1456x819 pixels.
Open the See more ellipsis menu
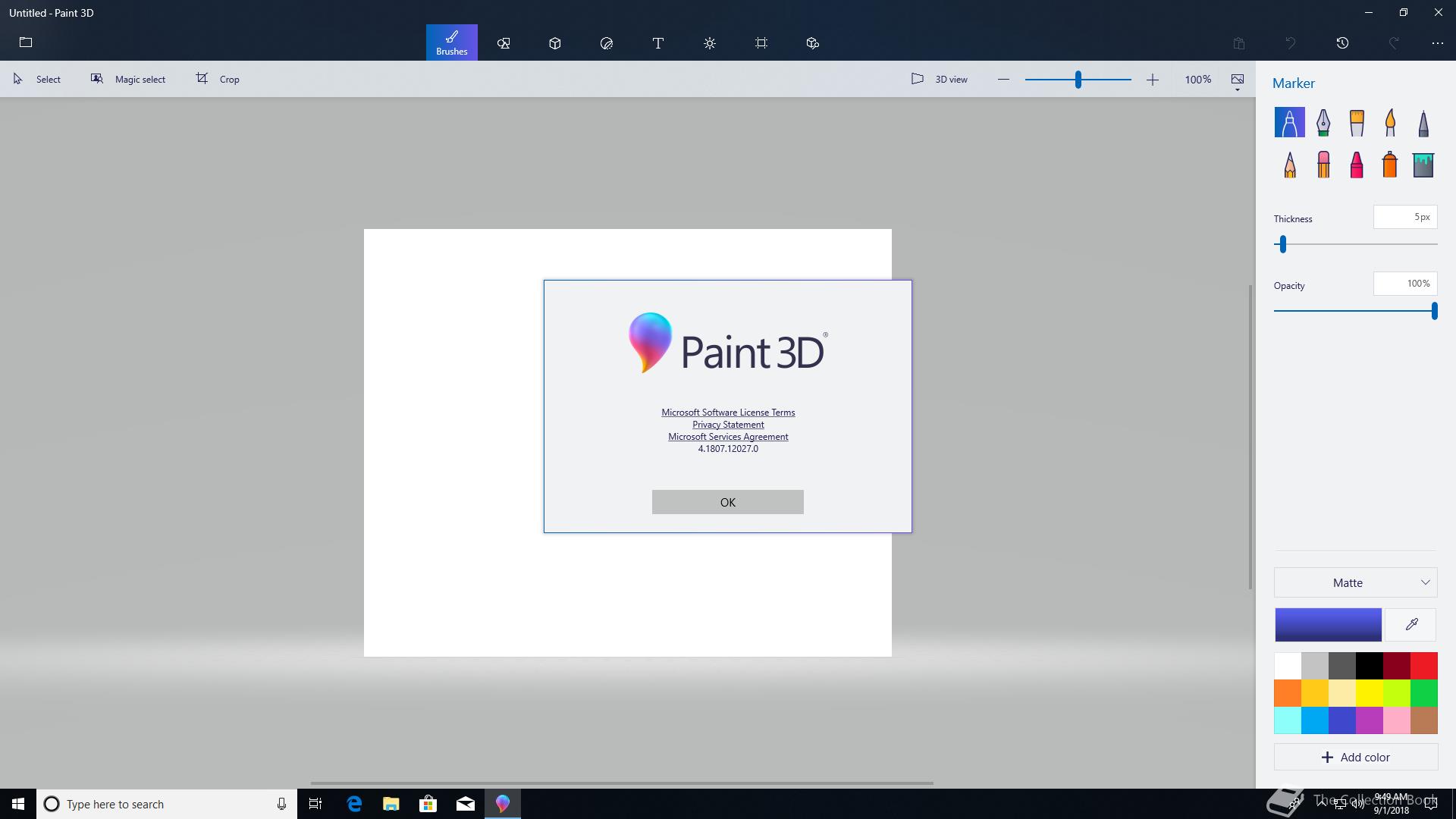(1437, 43)
